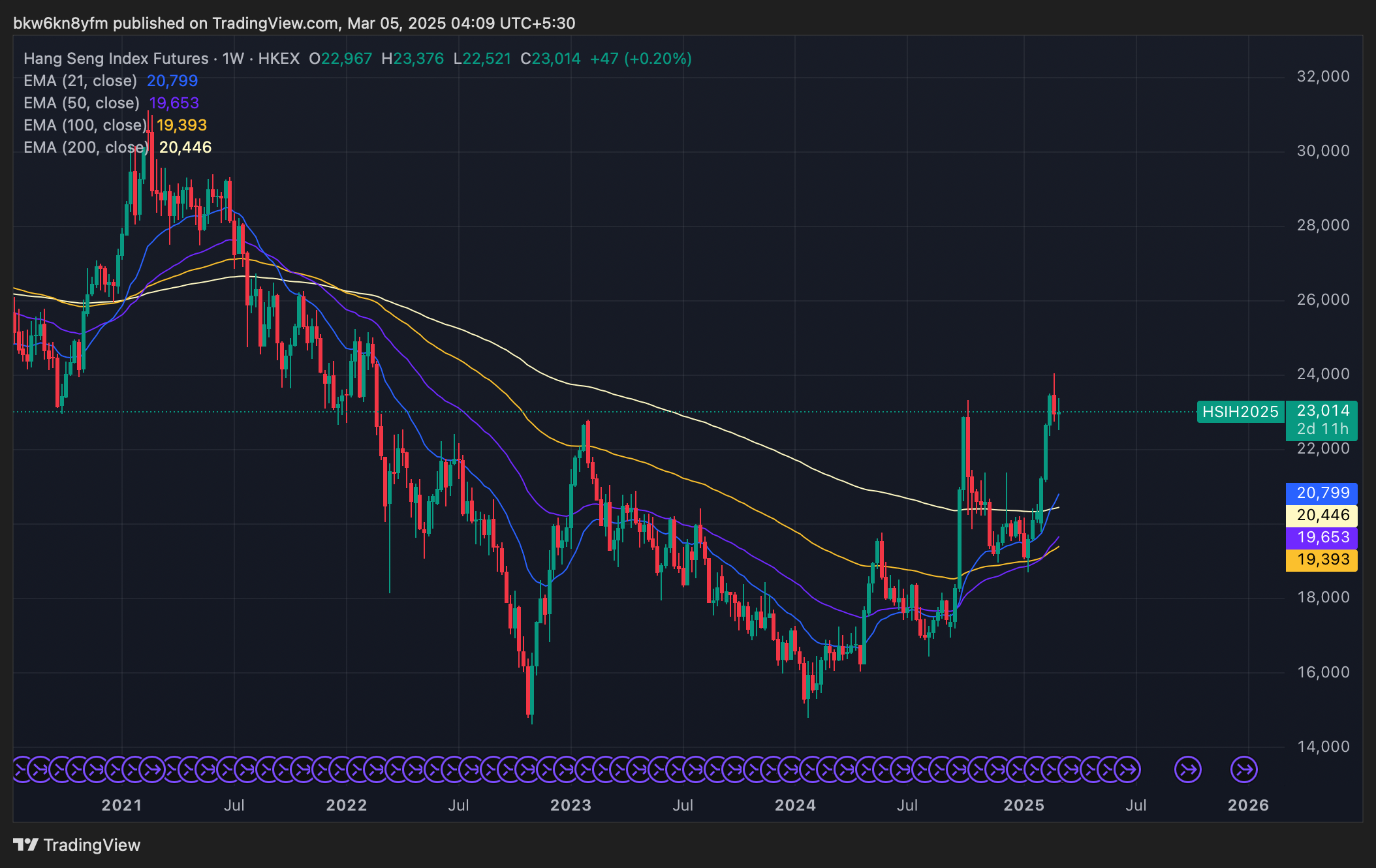Click the TradingView logo at bottom left
Screen dimensions: 1376x868
(x=77, y=845)
